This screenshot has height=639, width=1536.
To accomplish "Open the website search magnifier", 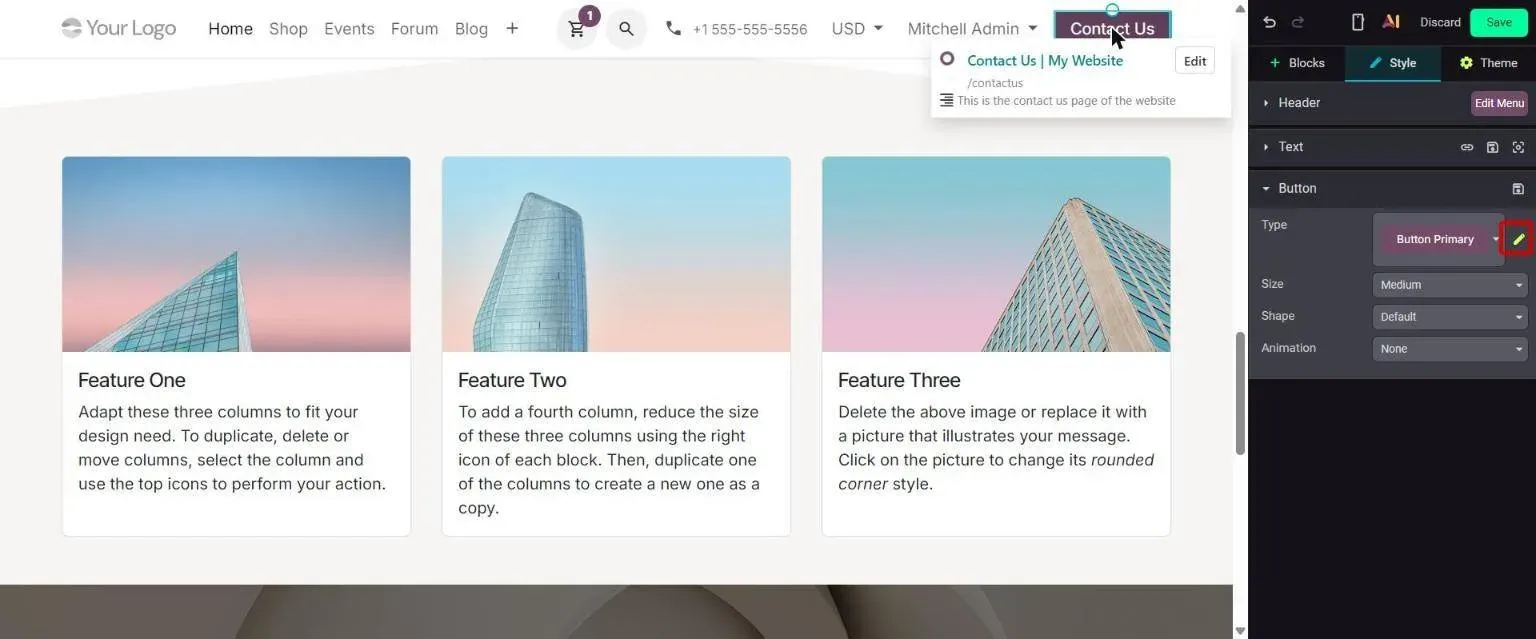I will click(x=626, y=29).
